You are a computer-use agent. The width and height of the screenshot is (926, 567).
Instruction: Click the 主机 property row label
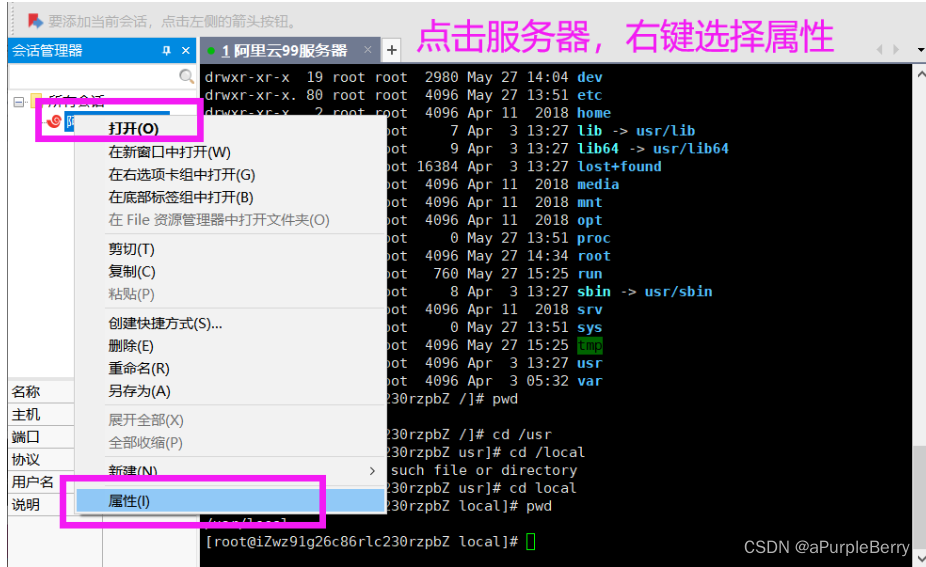coord(26,415)
